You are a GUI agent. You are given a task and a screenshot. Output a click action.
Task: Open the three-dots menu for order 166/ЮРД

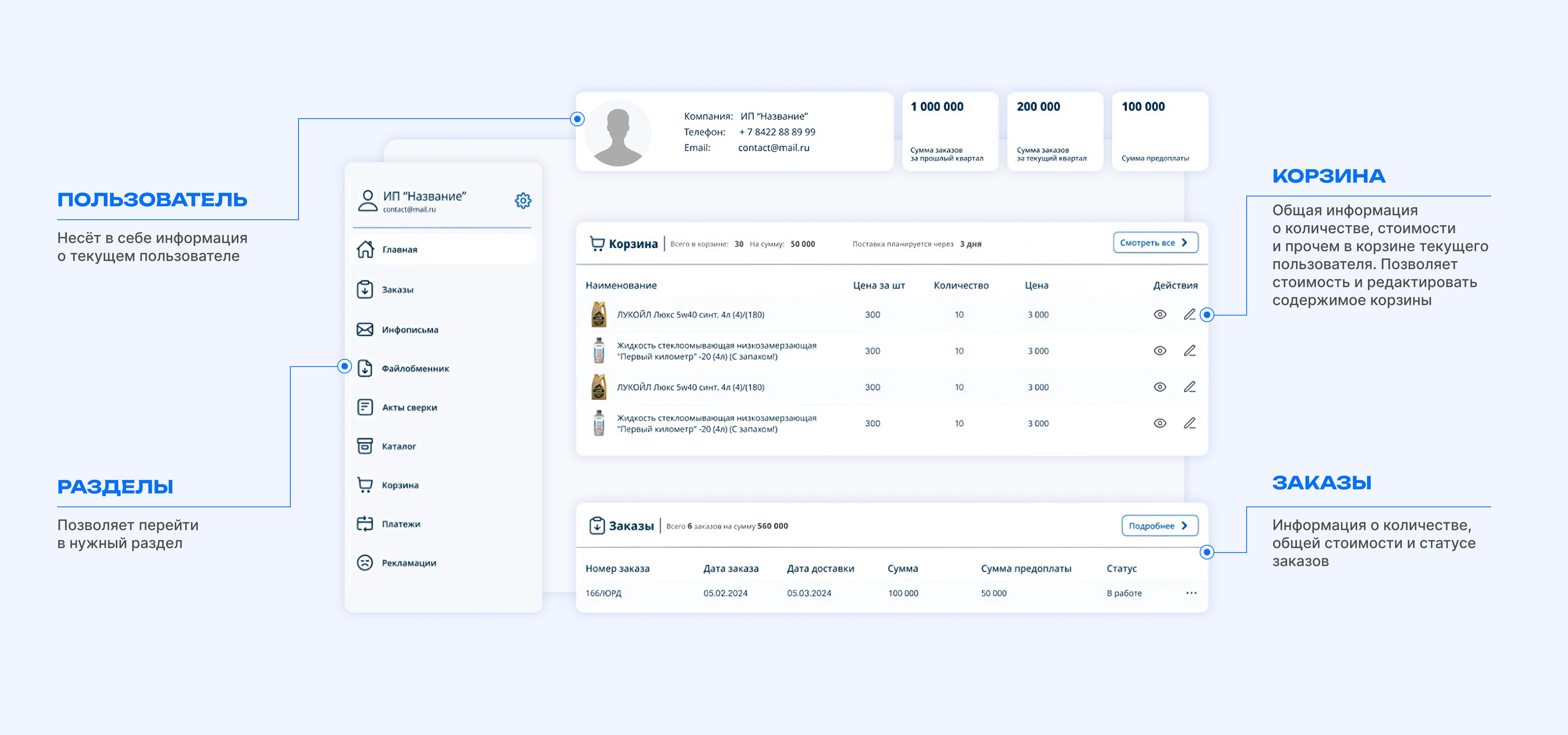(1191, 593)
